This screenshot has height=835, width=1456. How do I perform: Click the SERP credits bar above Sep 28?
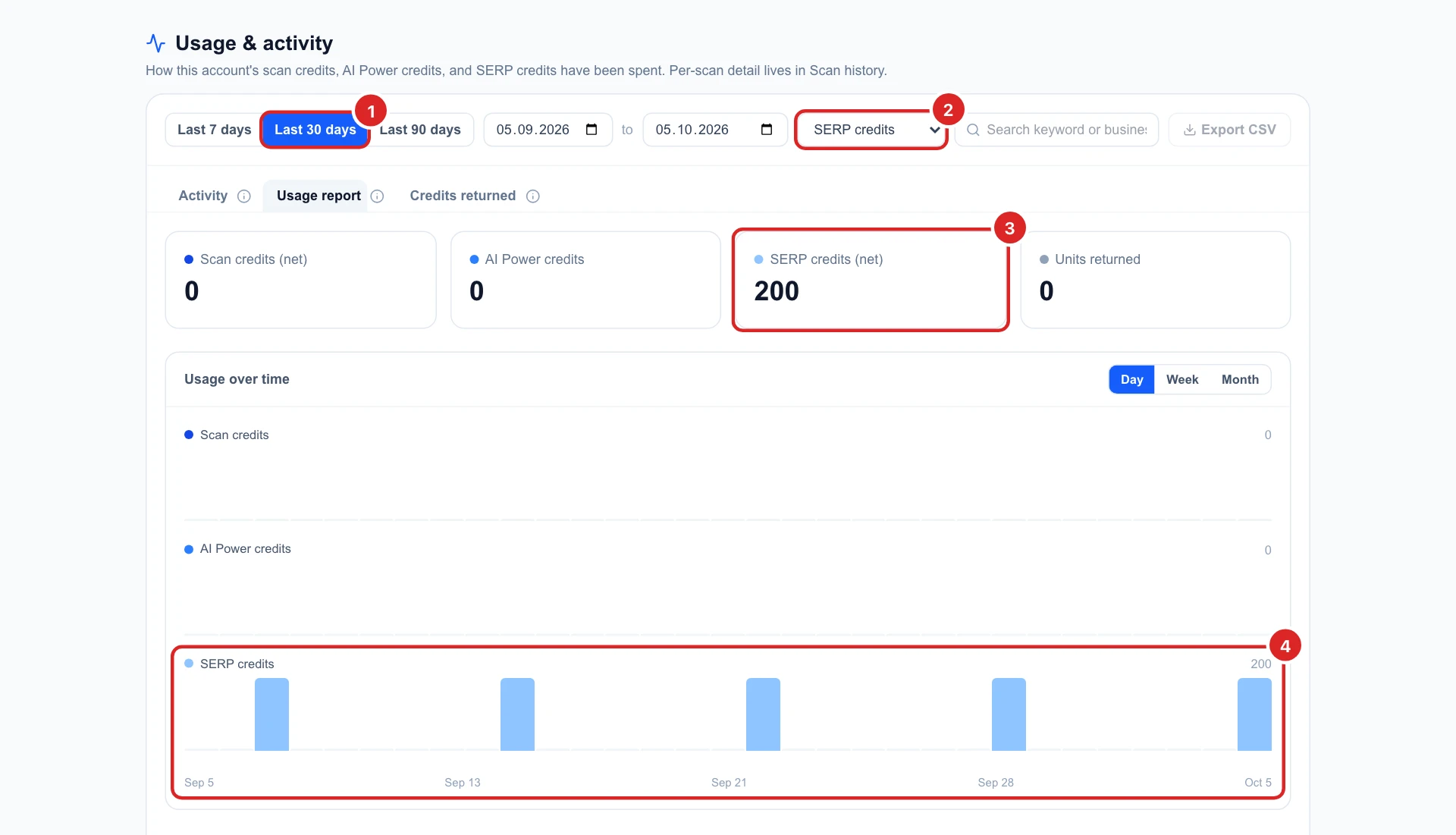click(1009, 714)
